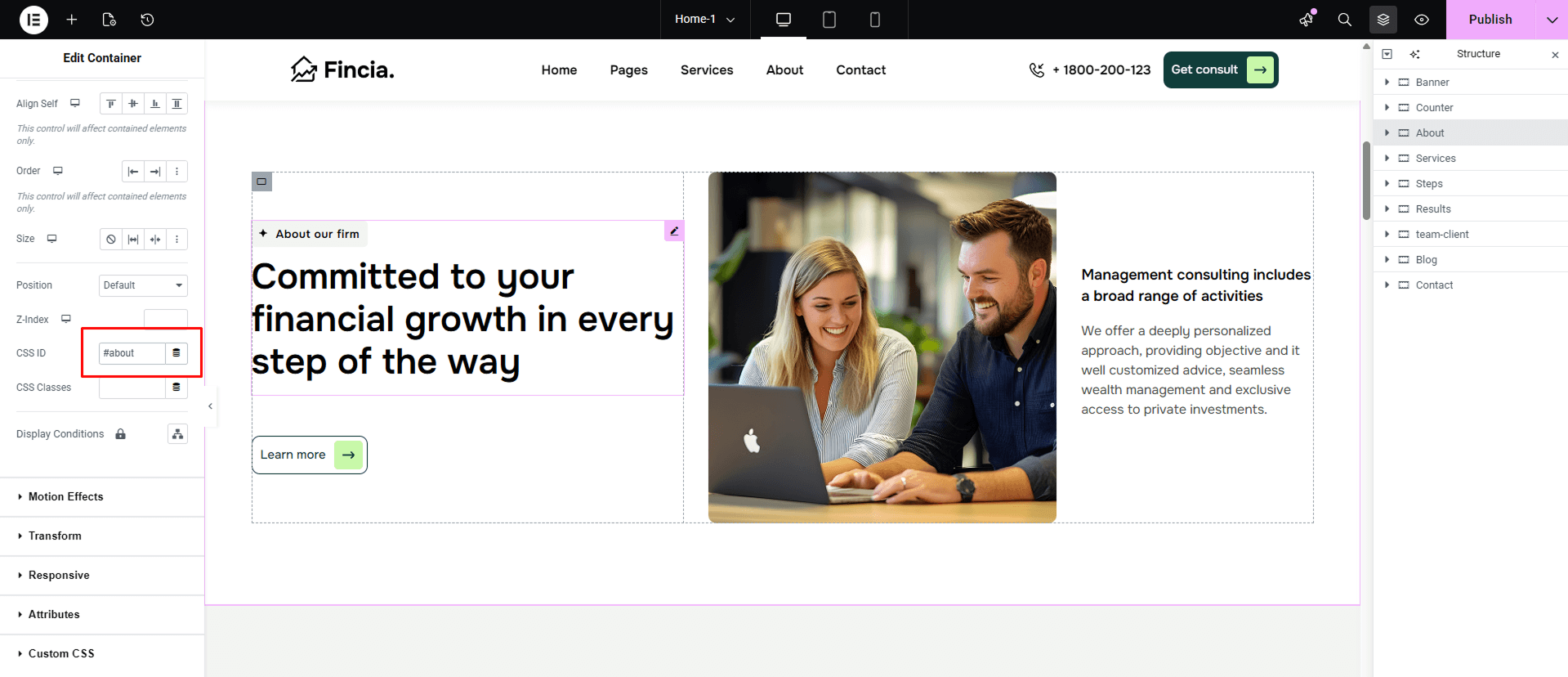
Task: Click dynamic tags icon beside CSS ID
Action: 176,353
